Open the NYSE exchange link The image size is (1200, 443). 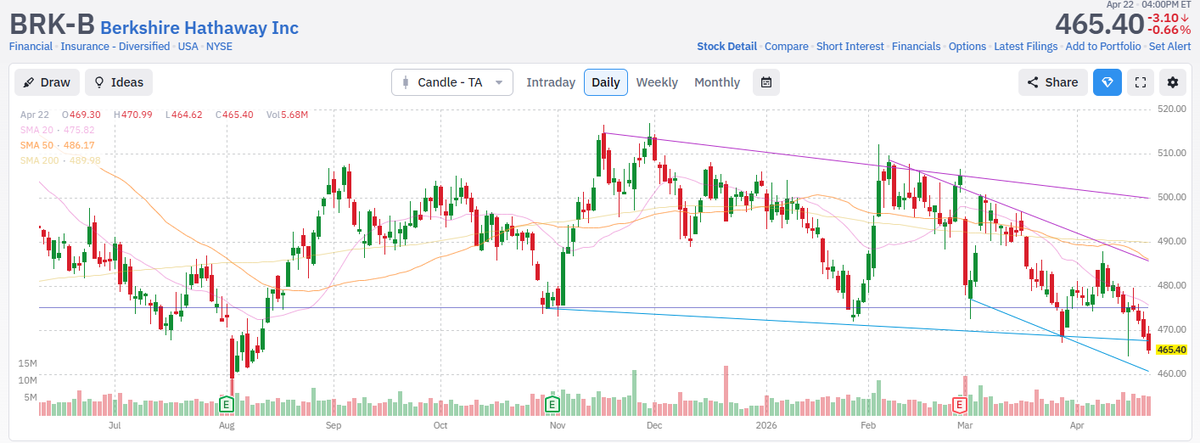point(219,46)
